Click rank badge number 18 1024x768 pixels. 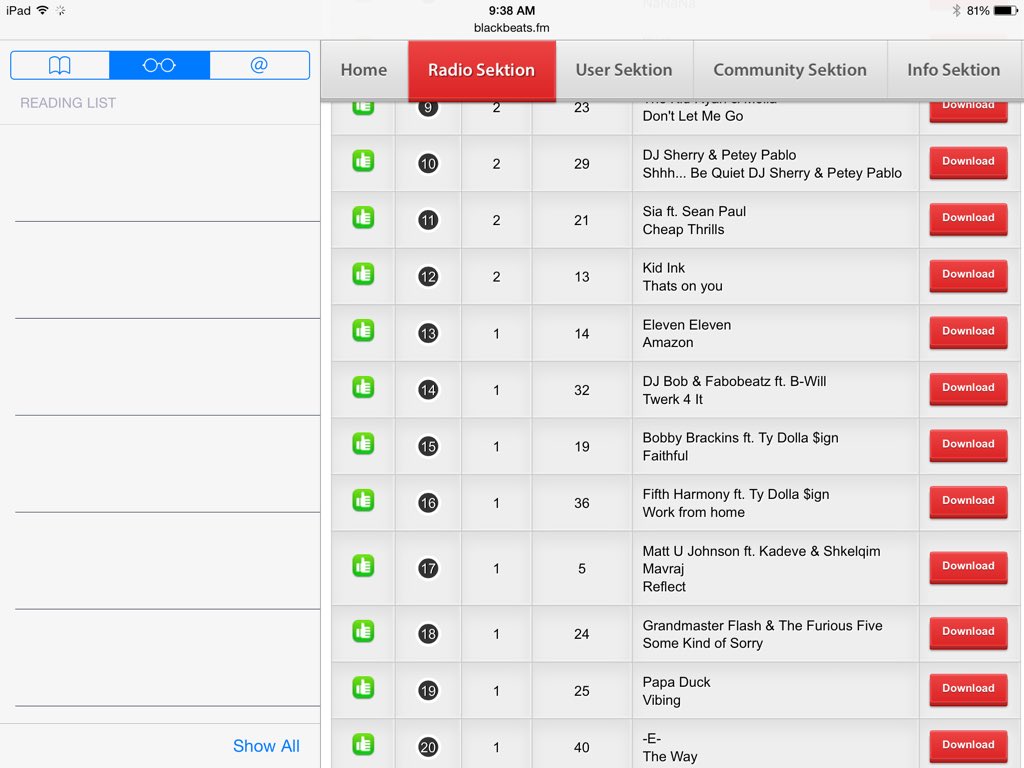click(428, 633)
